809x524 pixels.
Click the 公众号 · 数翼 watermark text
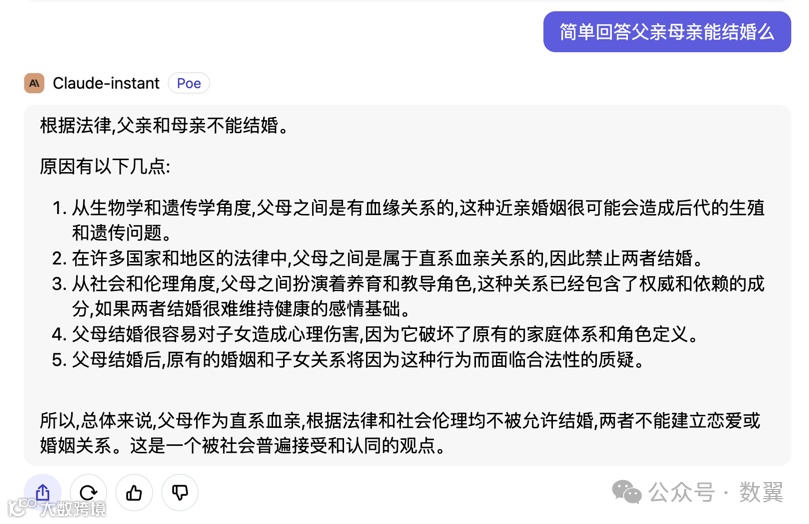click(716, 492)
